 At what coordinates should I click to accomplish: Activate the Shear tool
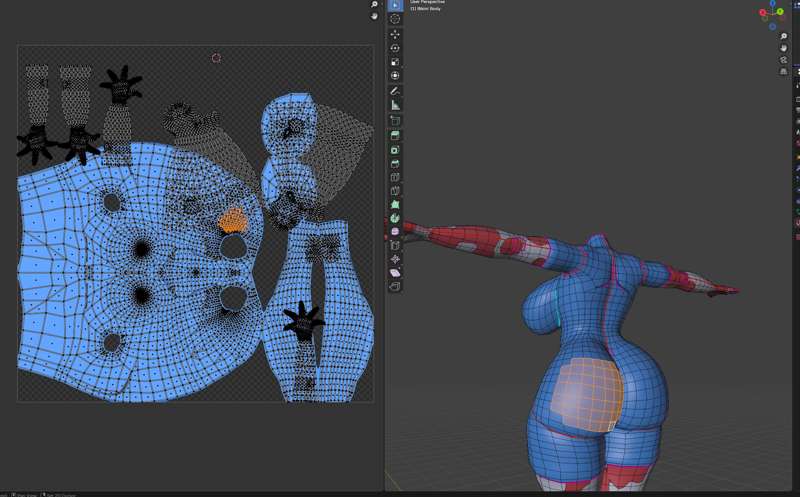(395, 273)
